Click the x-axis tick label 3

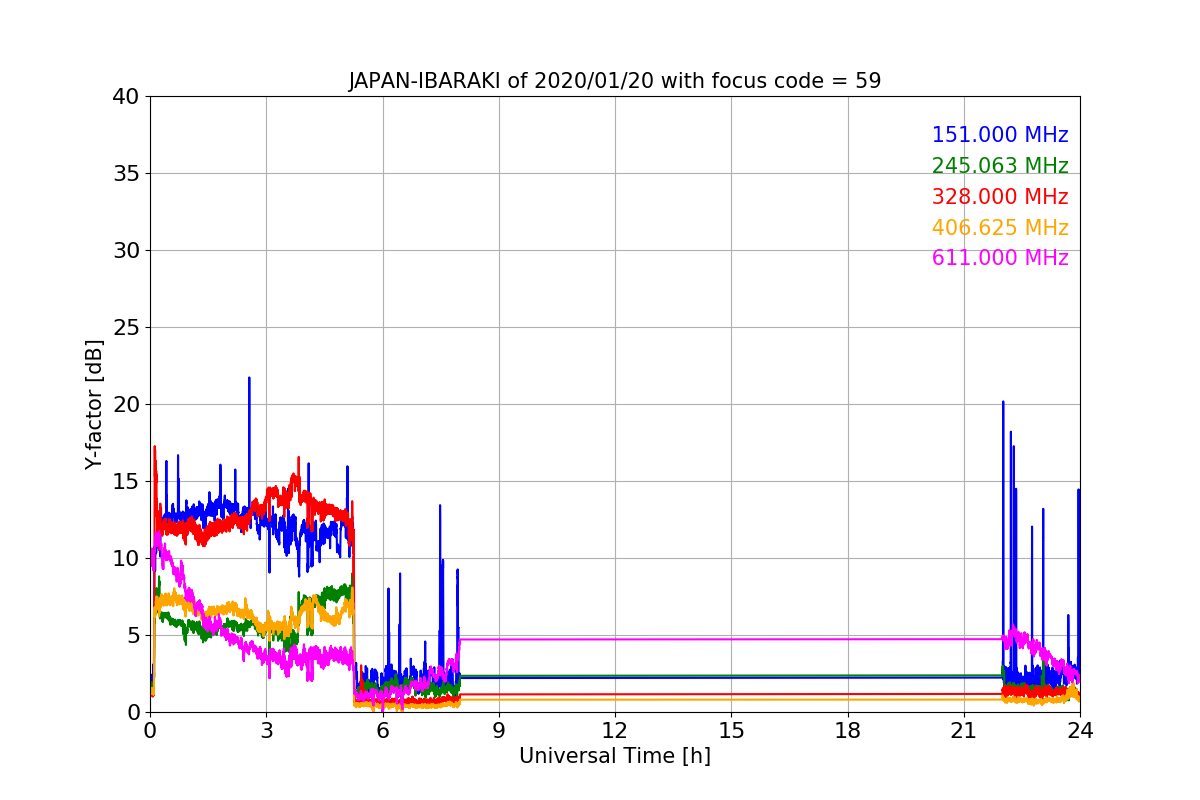click(x=266, y=730)
